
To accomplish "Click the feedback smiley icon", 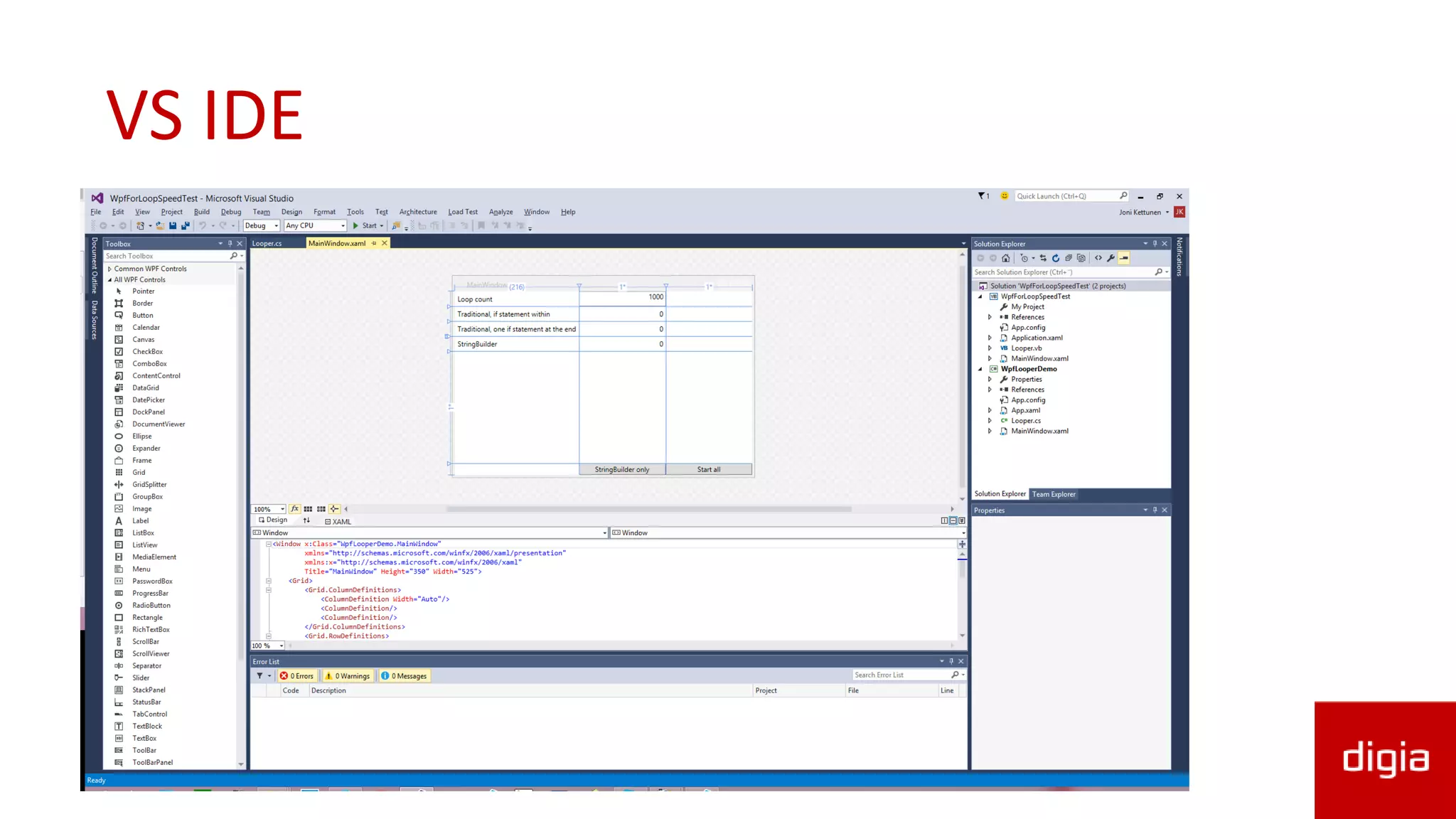I will [1005, 196].
